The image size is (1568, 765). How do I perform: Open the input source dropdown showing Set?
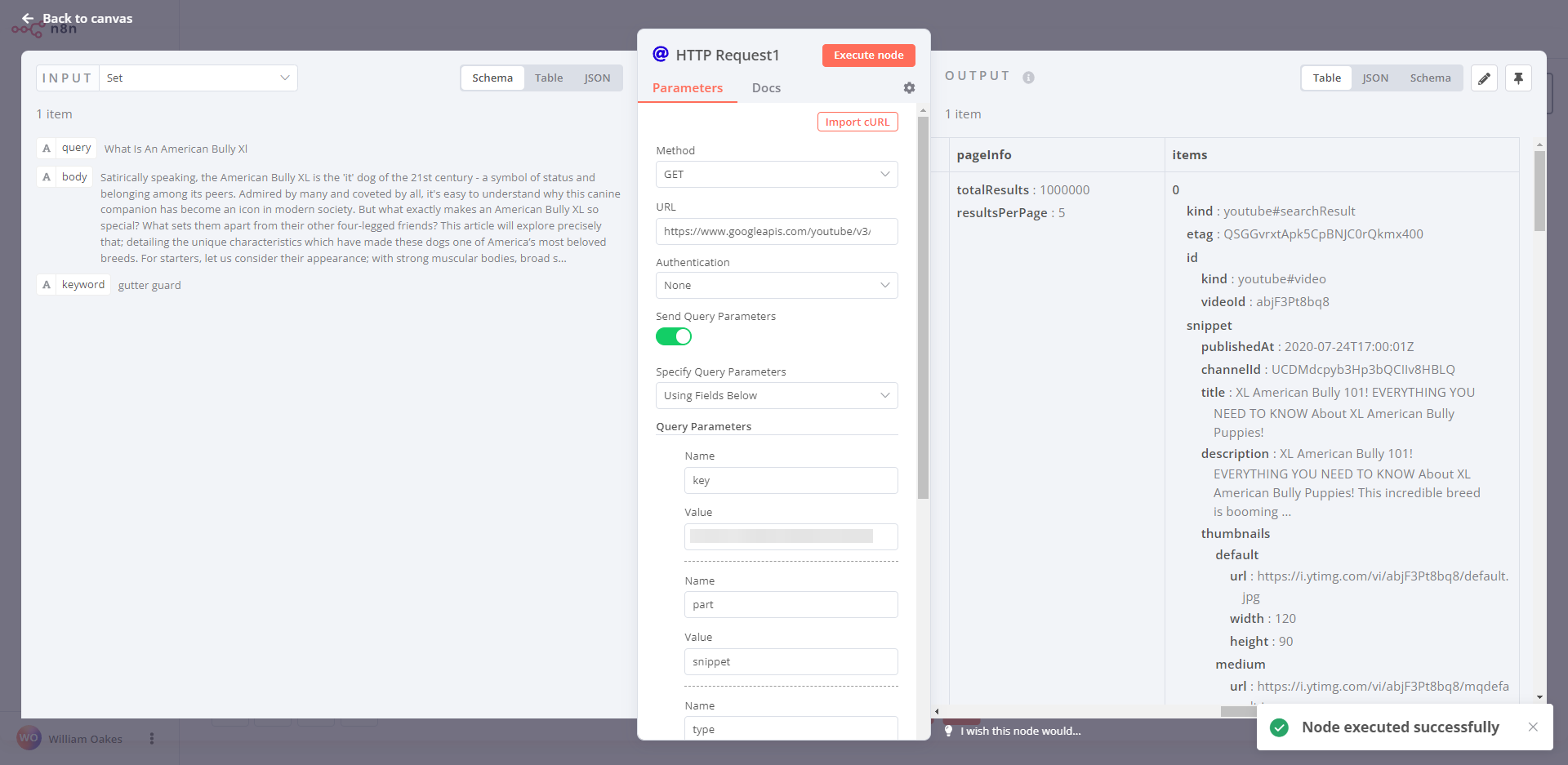tap(198, 78)
